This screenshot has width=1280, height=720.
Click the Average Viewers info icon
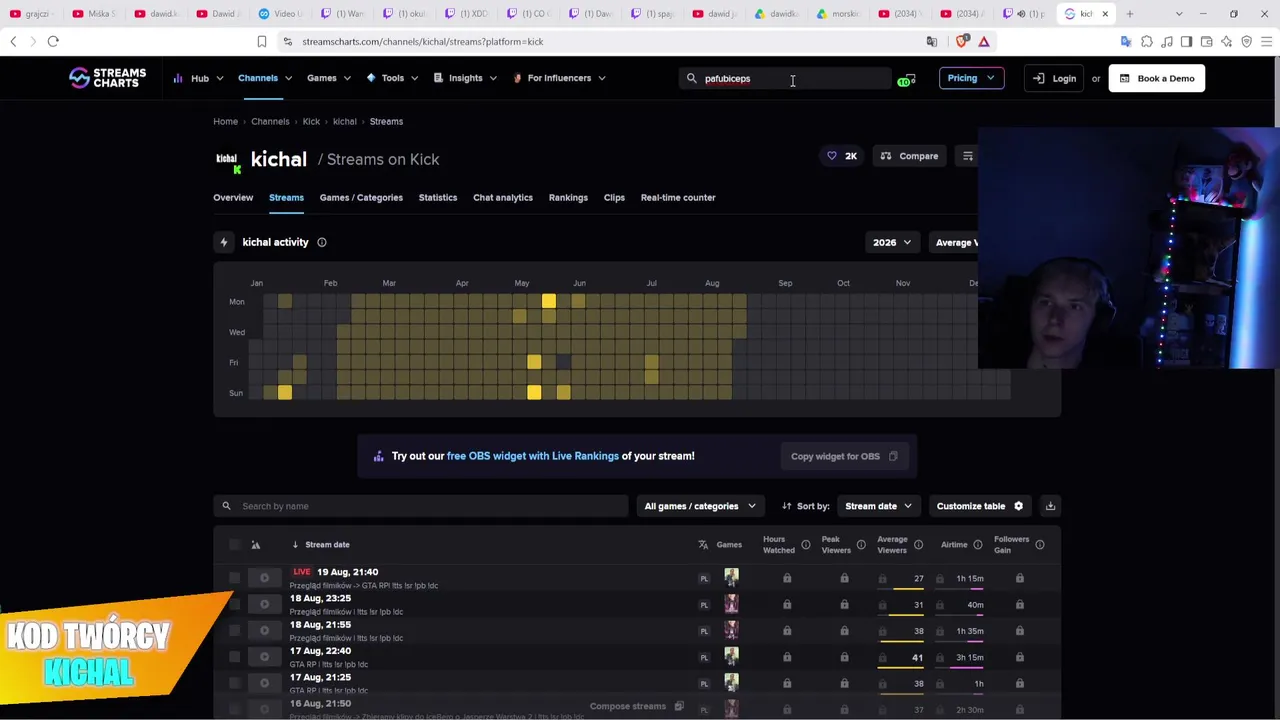point(918,545)
